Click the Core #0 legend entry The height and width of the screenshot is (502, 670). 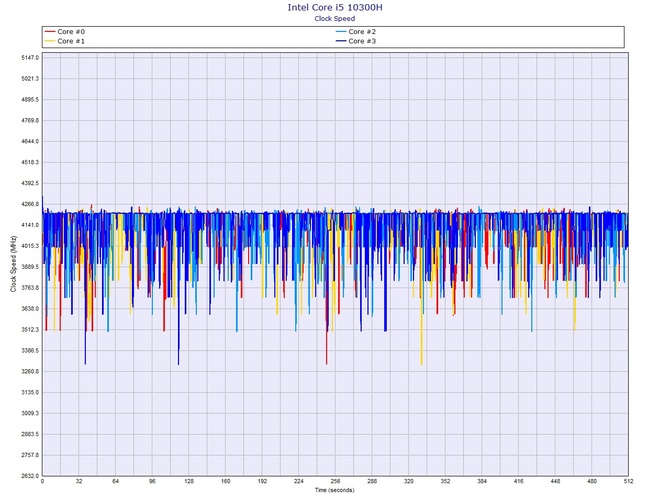click(65, 32)
